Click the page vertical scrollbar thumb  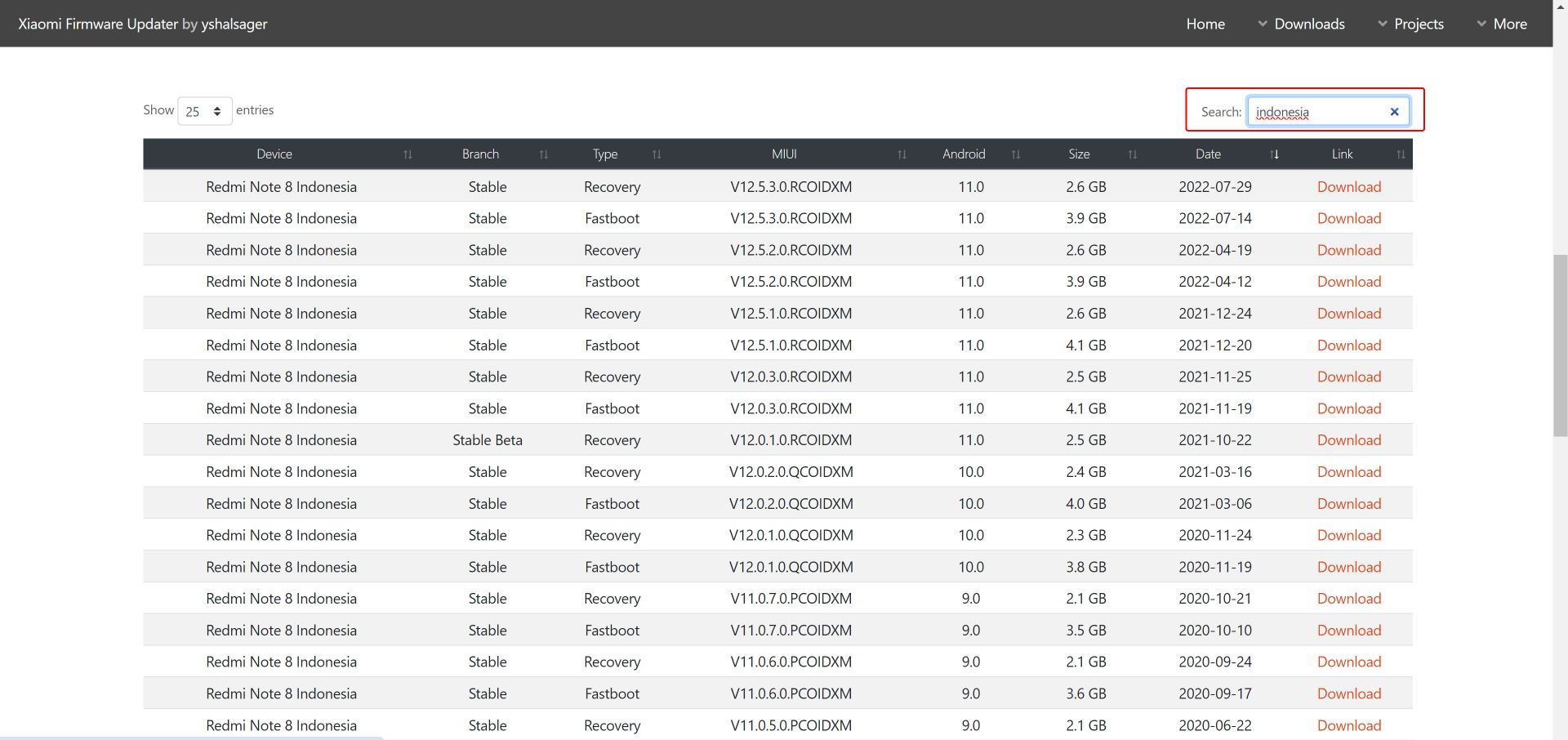click(x=1560, y=345)
